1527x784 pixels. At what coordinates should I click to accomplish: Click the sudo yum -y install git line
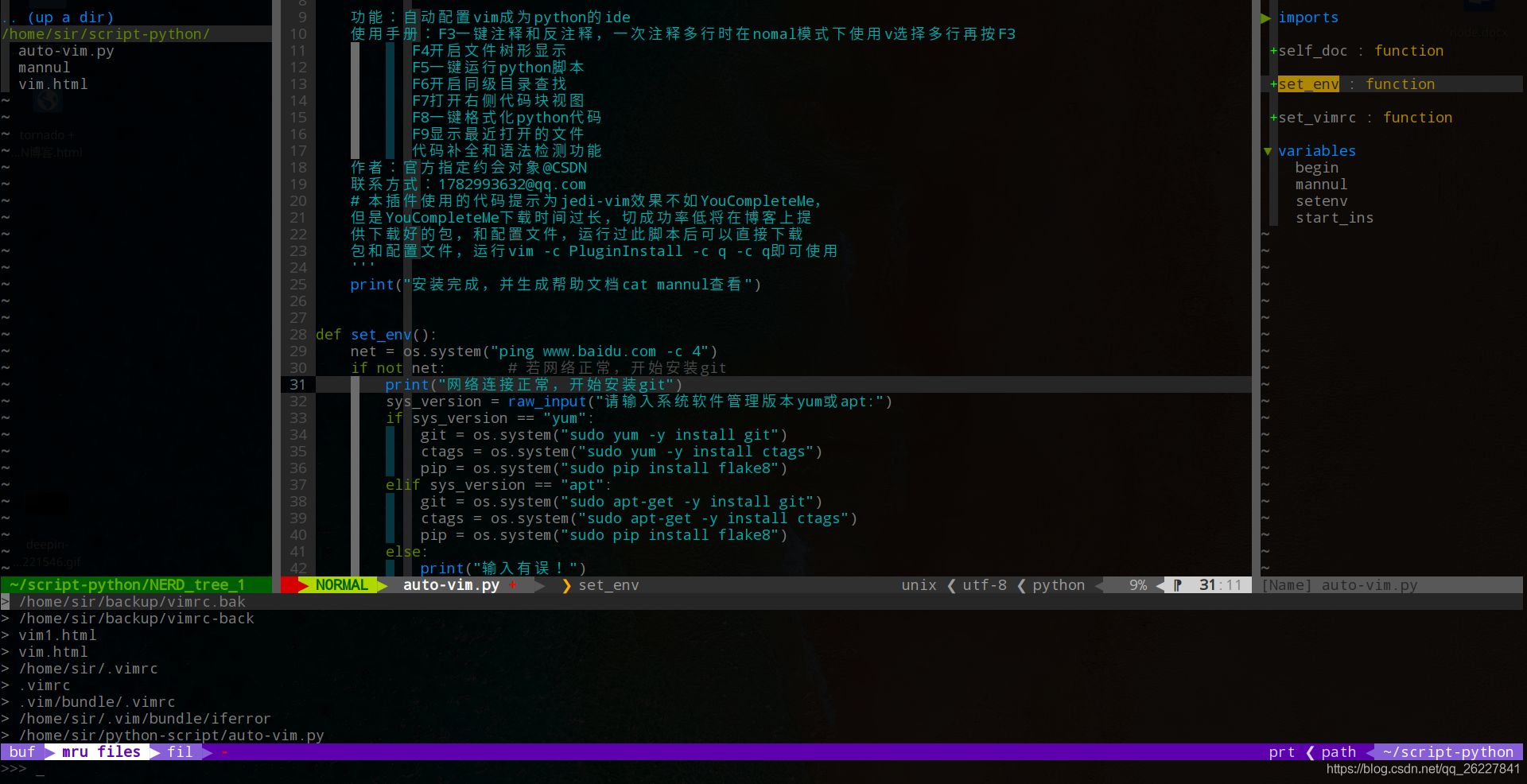click(x=604, y=435)
